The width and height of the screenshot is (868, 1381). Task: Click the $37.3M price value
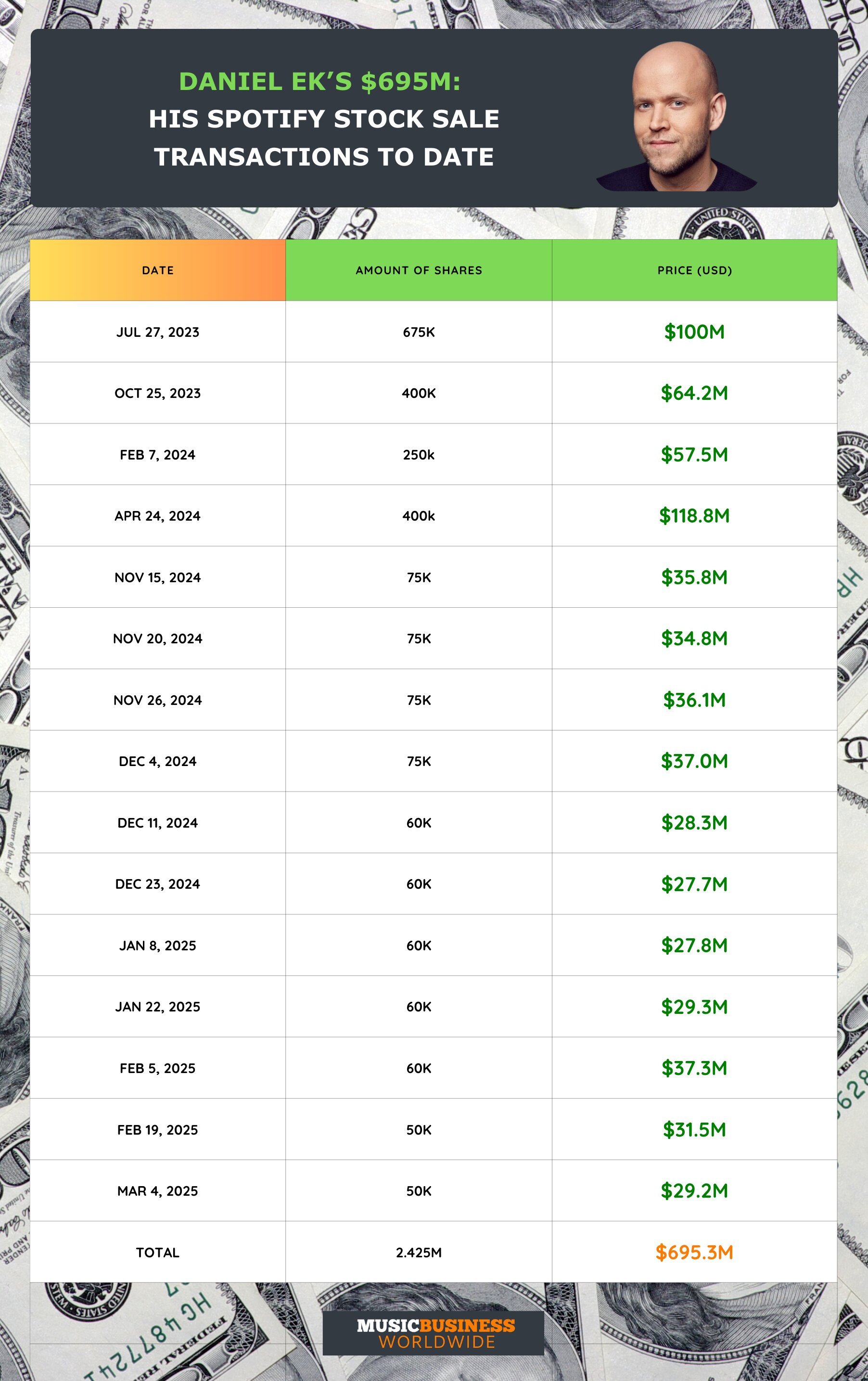click(694, 1068)
